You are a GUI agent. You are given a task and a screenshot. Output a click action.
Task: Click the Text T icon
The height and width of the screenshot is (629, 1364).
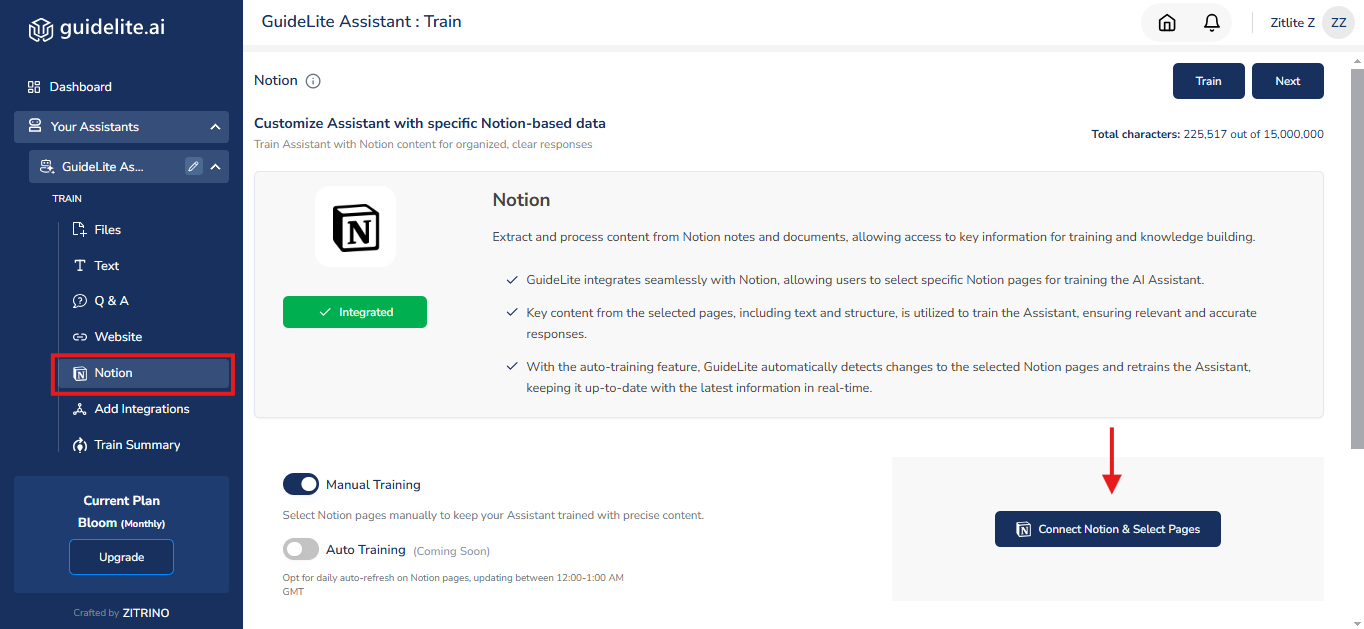tap(80, 266)
